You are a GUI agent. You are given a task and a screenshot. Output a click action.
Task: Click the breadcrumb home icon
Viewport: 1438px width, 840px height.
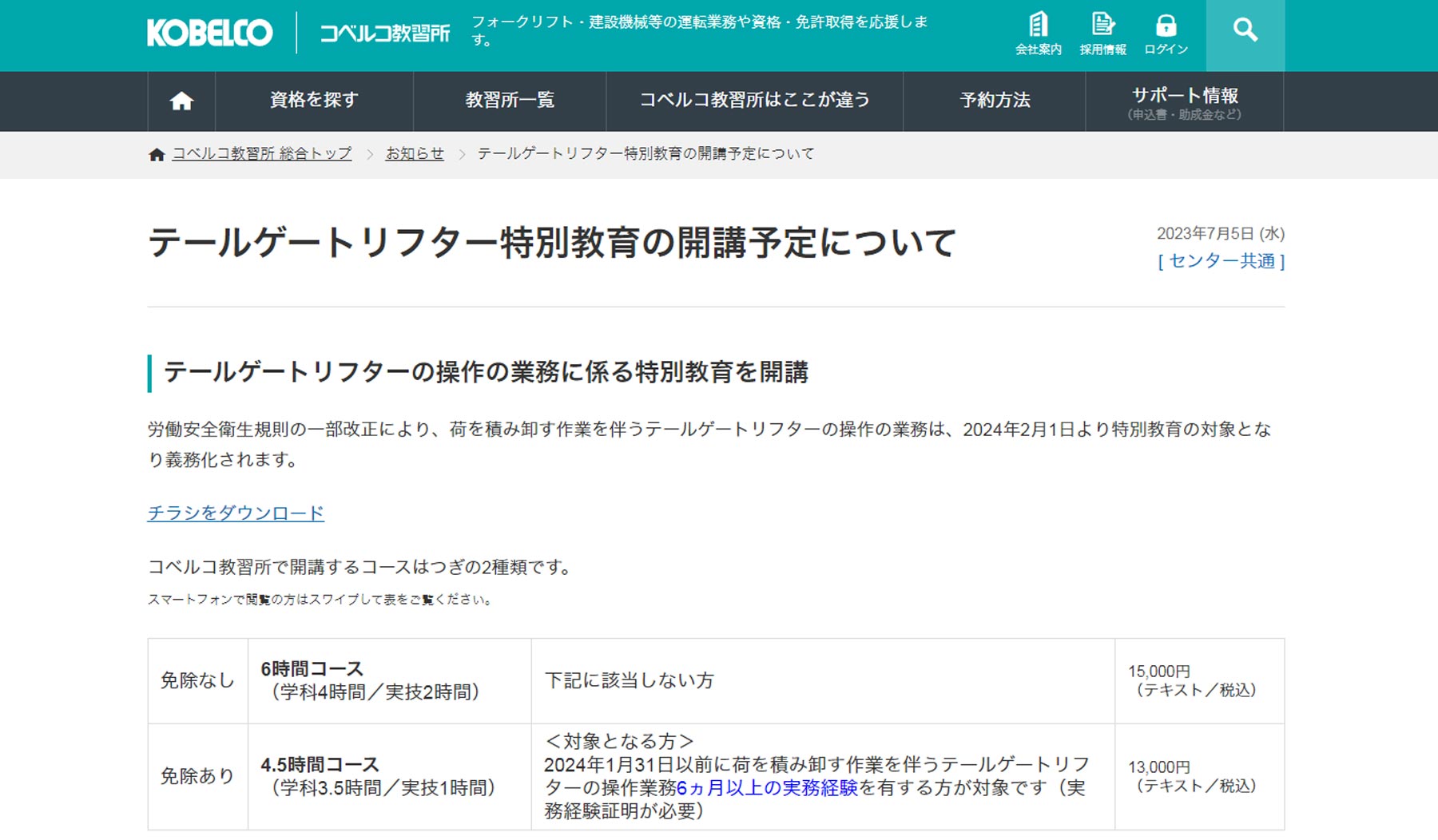coord(157,154)
